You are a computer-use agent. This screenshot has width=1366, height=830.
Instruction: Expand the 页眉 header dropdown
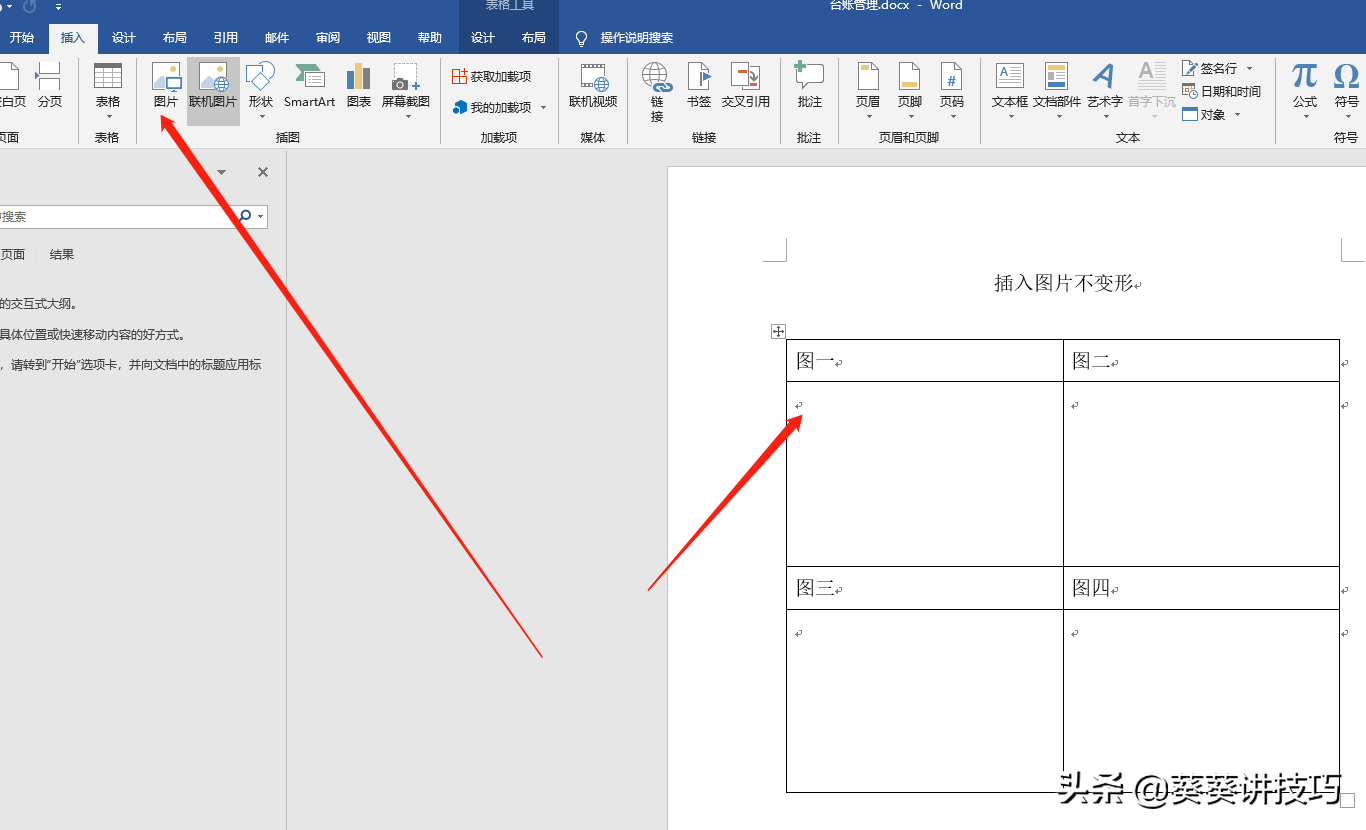868,117
